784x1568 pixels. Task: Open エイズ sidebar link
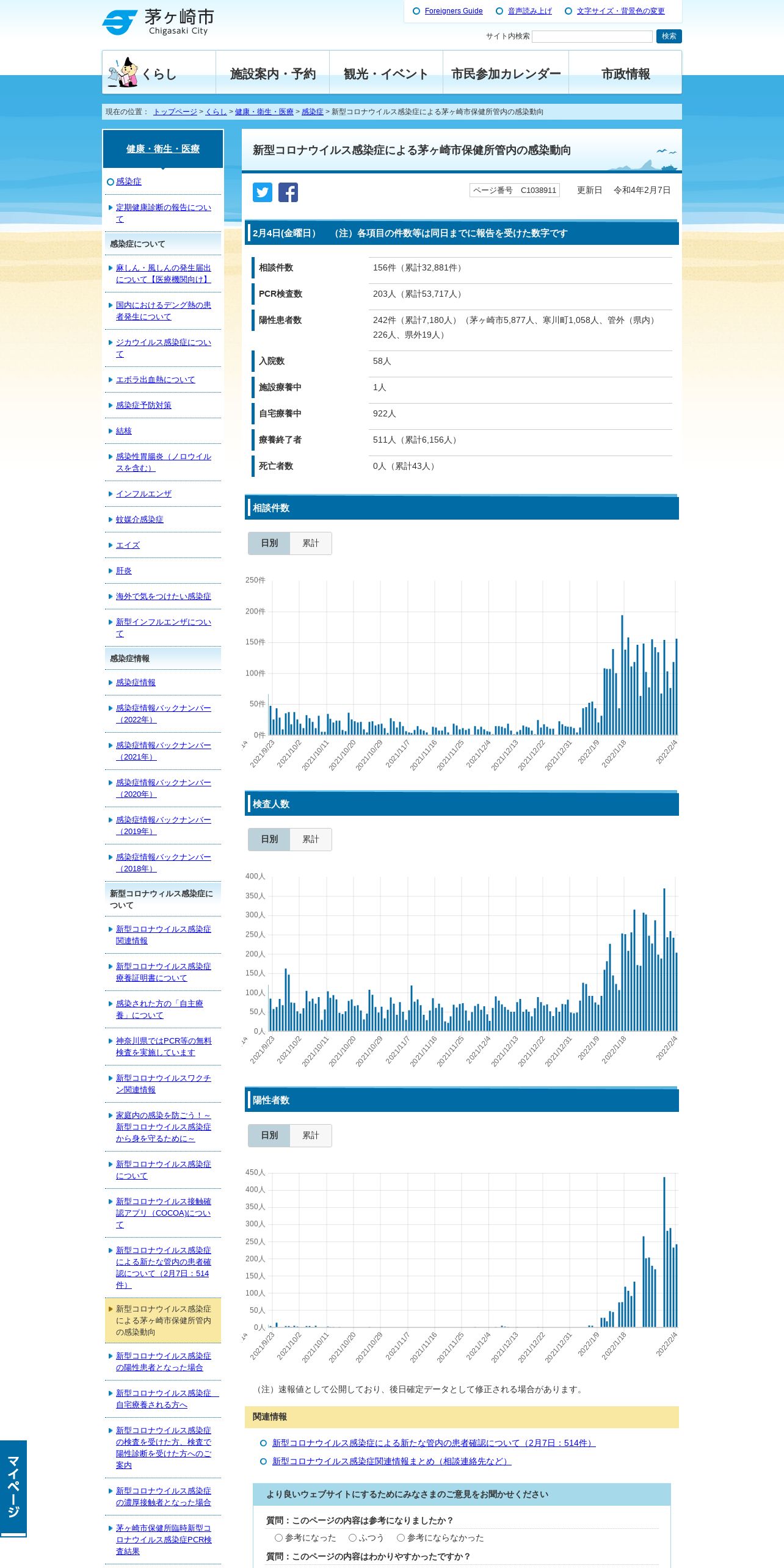pos(128,545)
